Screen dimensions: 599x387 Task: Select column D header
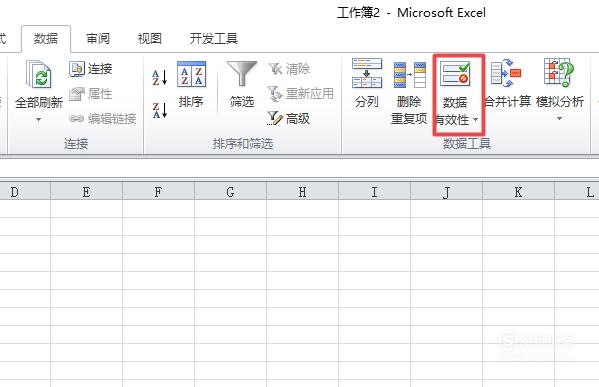pos(25,192)
